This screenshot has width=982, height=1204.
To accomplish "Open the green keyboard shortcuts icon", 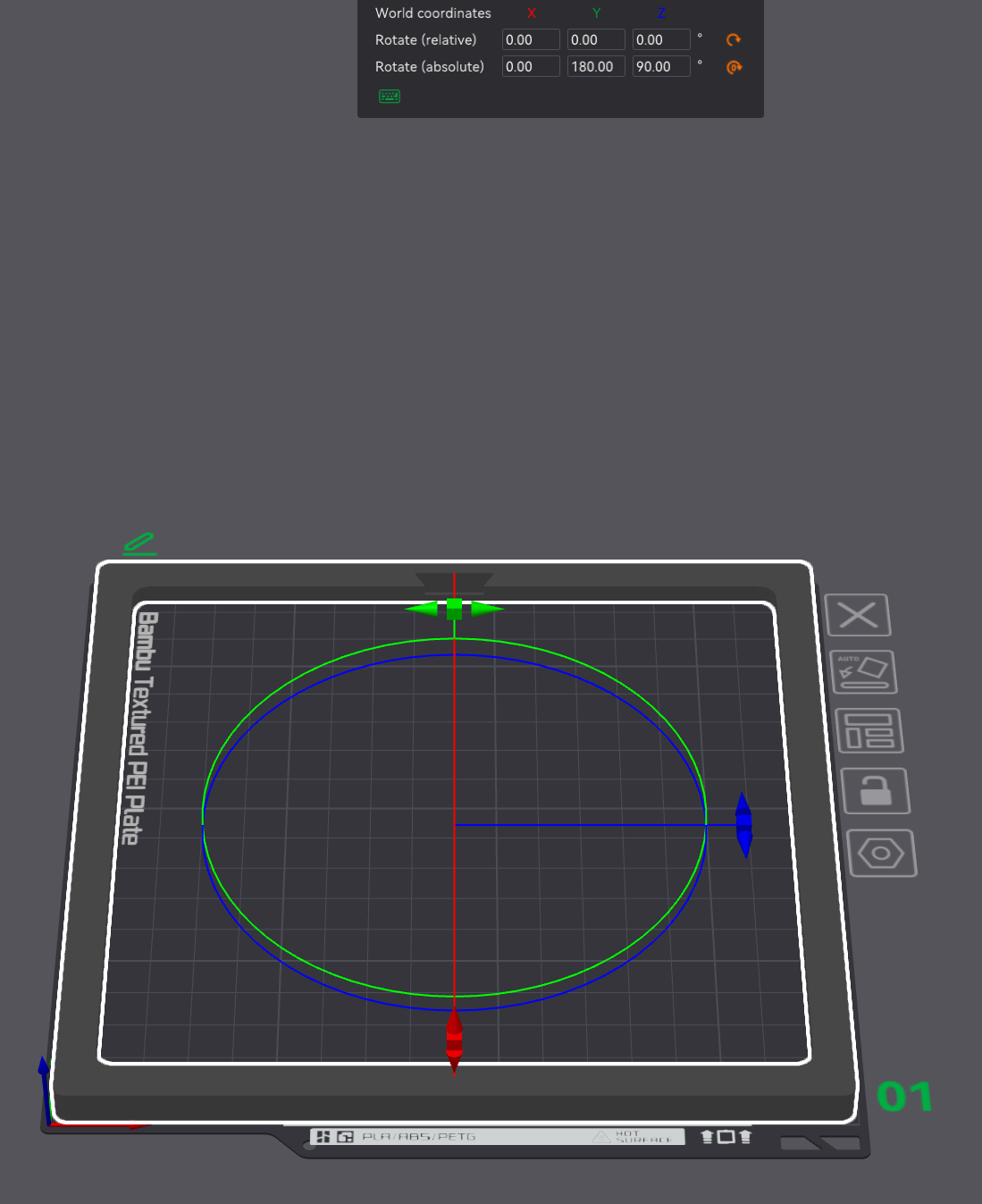I will coord(390,97).
